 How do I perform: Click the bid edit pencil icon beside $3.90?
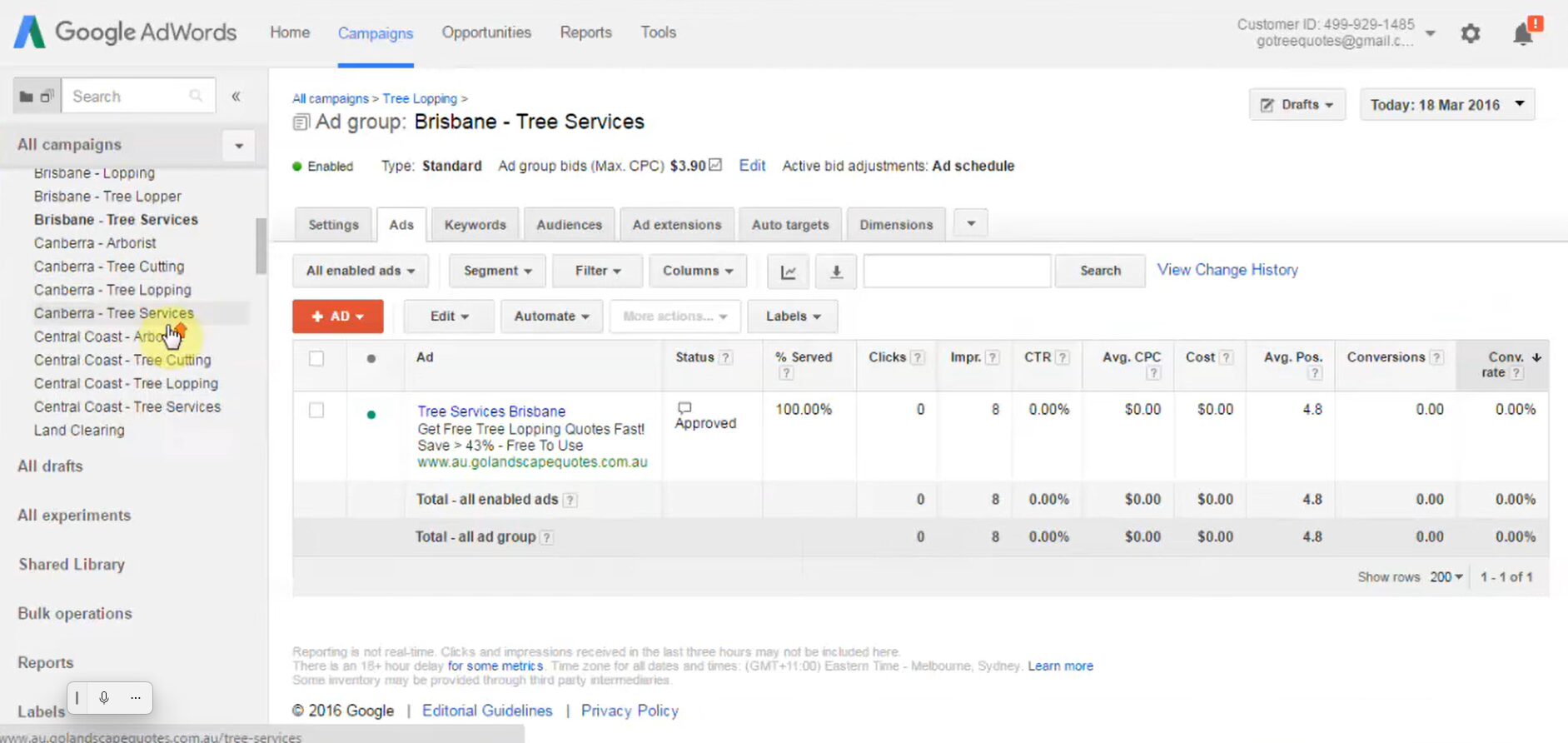(715, 165)
